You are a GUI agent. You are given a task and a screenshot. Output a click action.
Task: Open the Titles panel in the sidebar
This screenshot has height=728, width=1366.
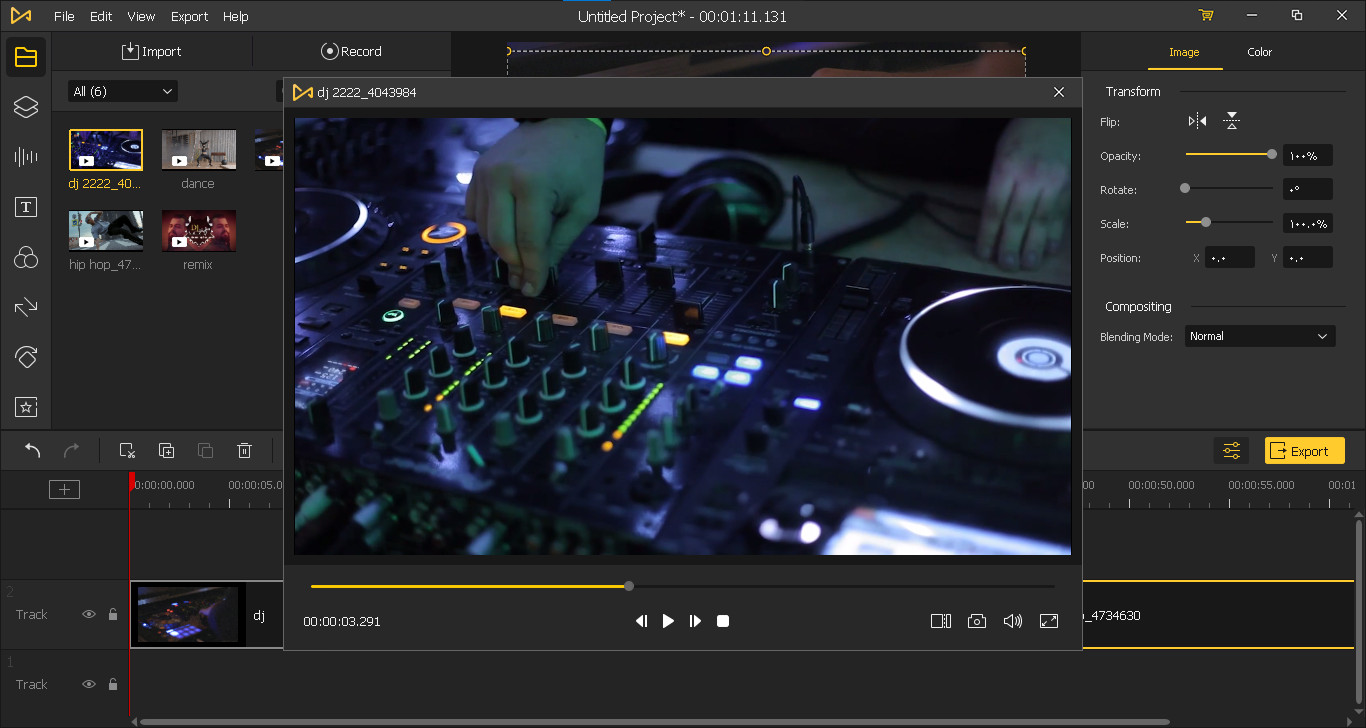pyautogui.click(x=25, y=207)
